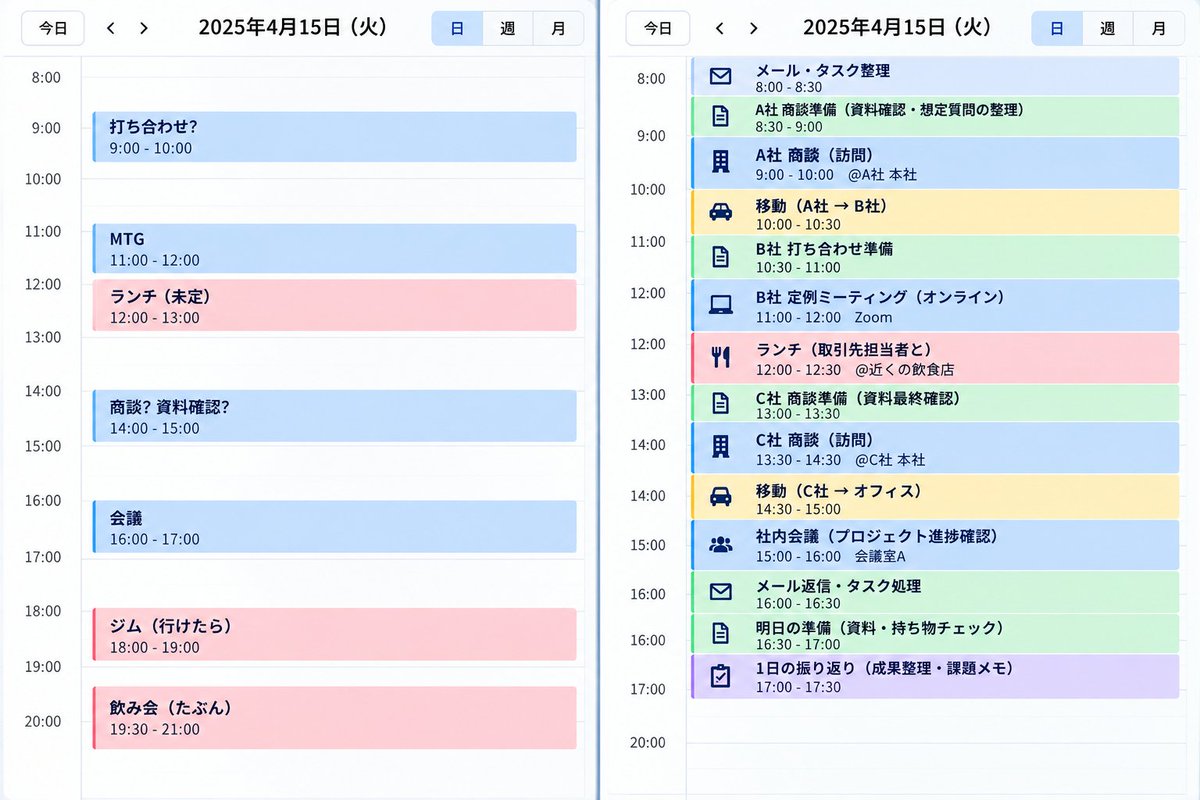This screenshot has height=800, width=1200.
Task: Click the document icon on C社 商談準備
Action: [720, 403]
